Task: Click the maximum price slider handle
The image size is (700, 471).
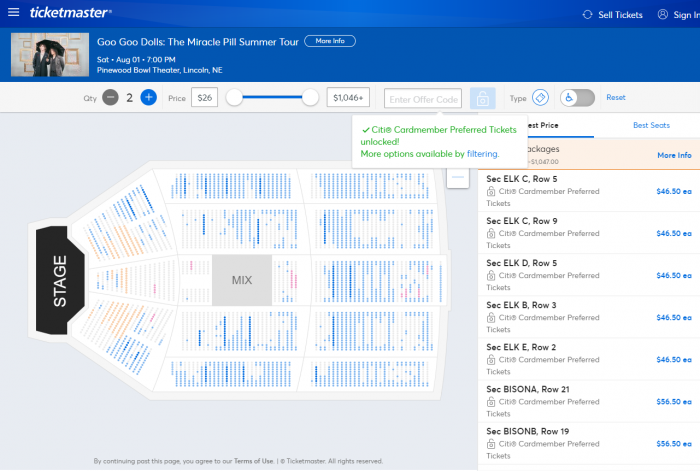Action: (310, 98)
